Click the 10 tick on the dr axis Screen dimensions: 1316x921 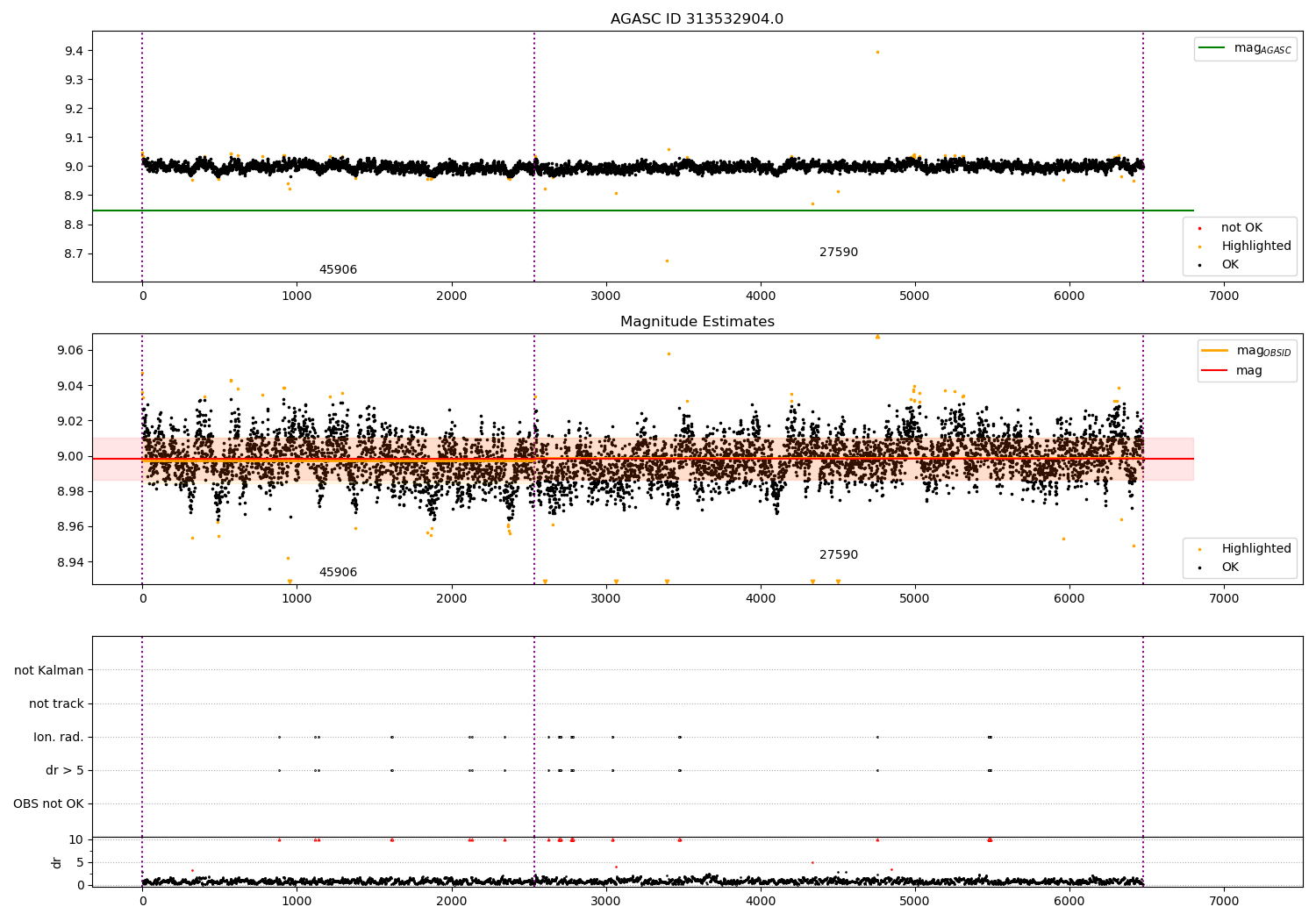tap(75, 840)
